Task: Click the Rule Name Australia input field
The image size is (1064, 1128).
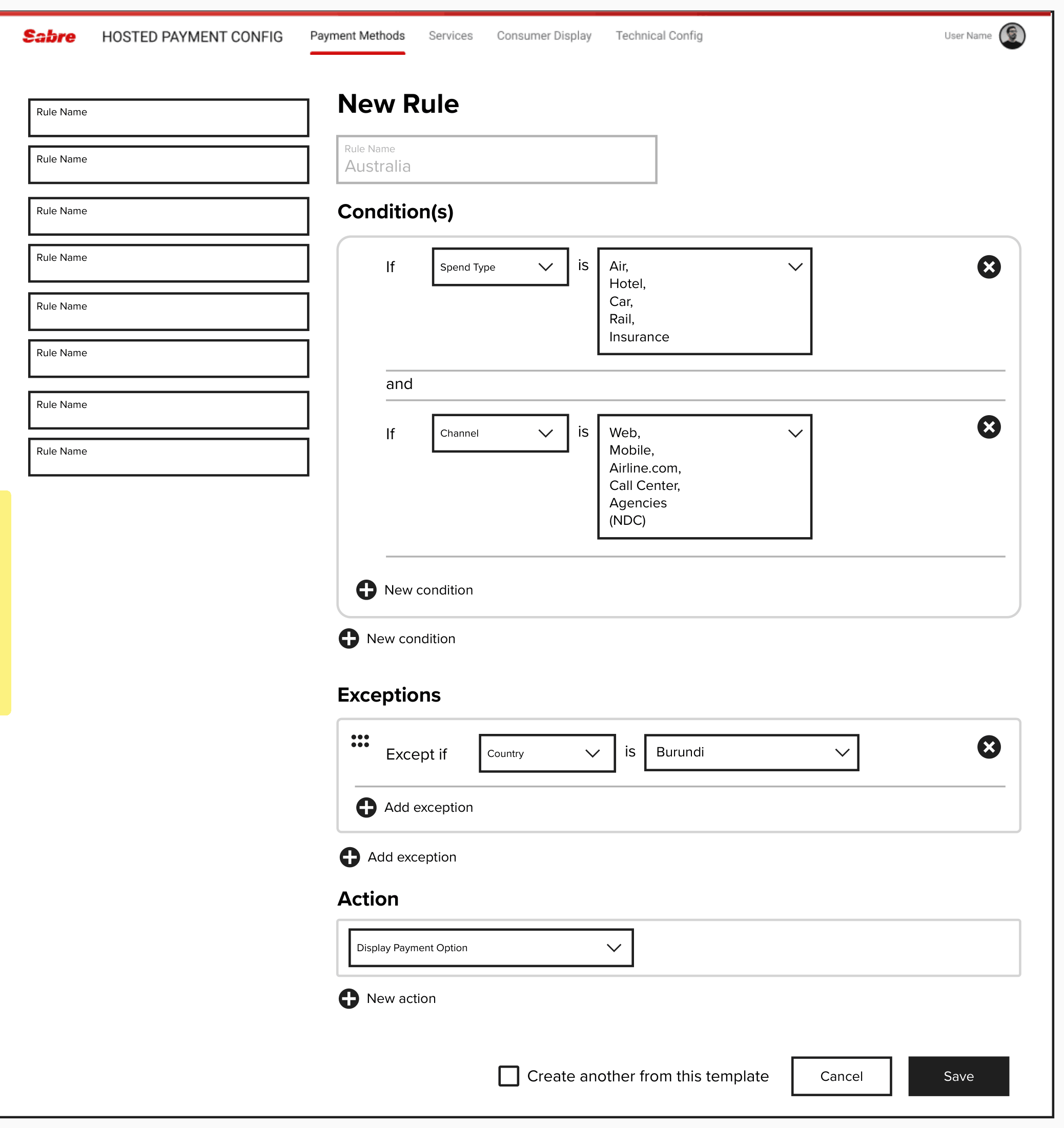Action: tap(497, 159)
